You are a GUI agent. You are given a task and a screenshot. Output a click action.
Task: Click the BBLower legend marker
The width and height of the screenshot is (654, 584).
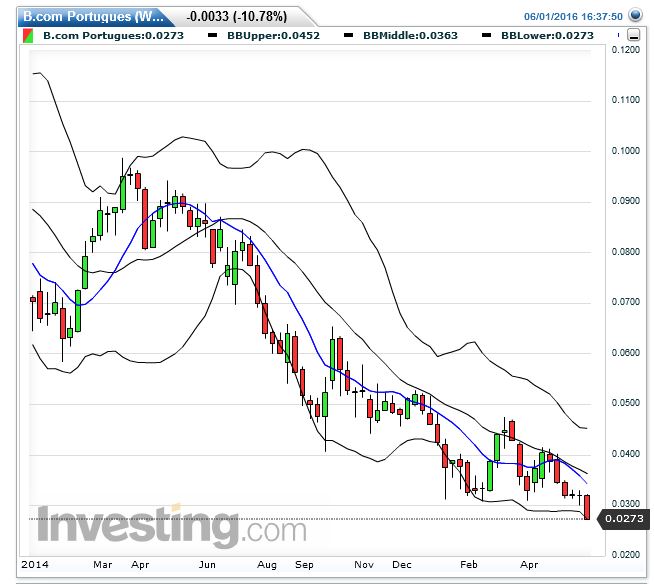click(486, 35)
